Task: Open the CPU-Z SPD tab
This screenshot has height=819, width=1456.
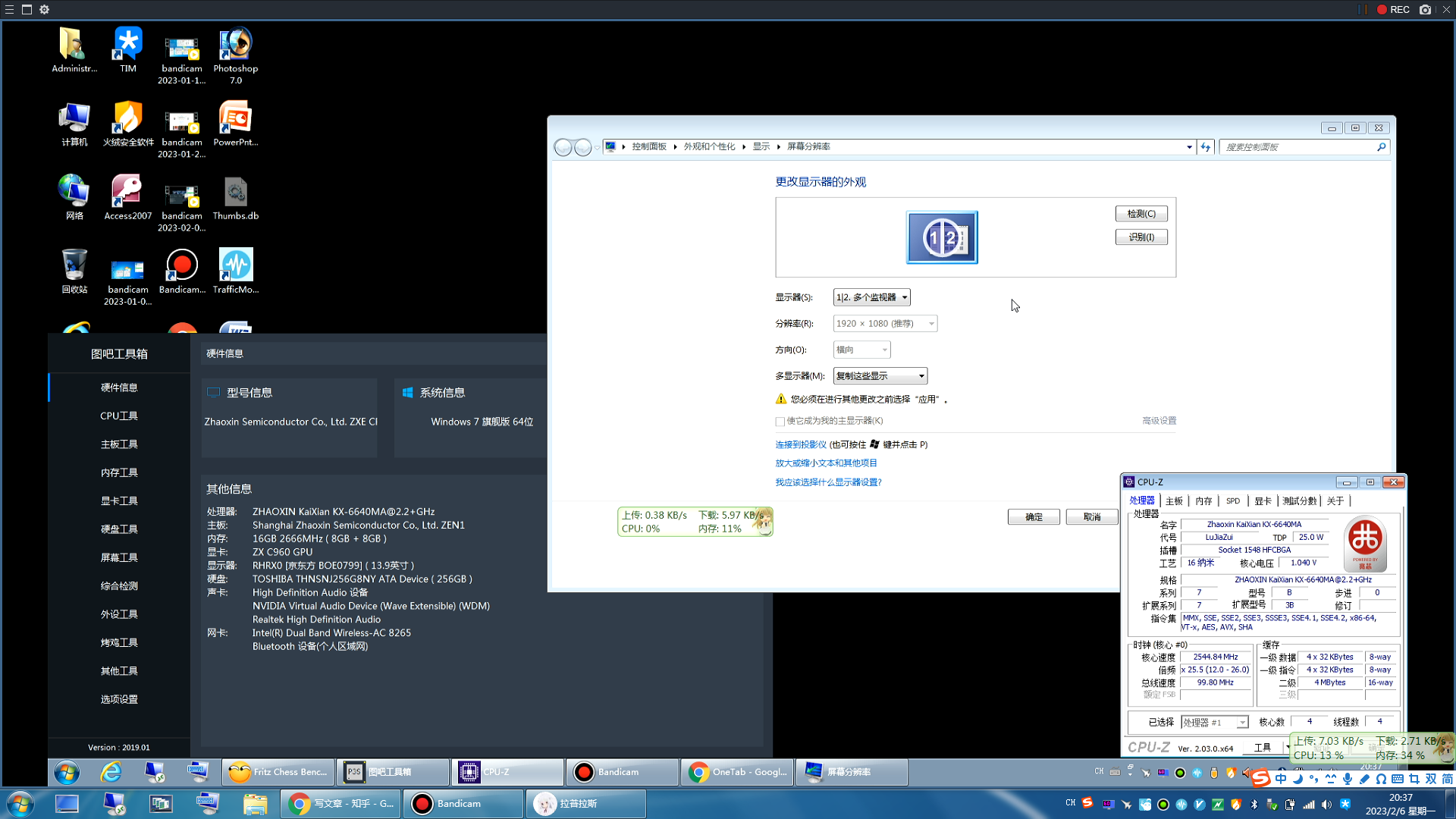Action: click(x=1233, y=501)
